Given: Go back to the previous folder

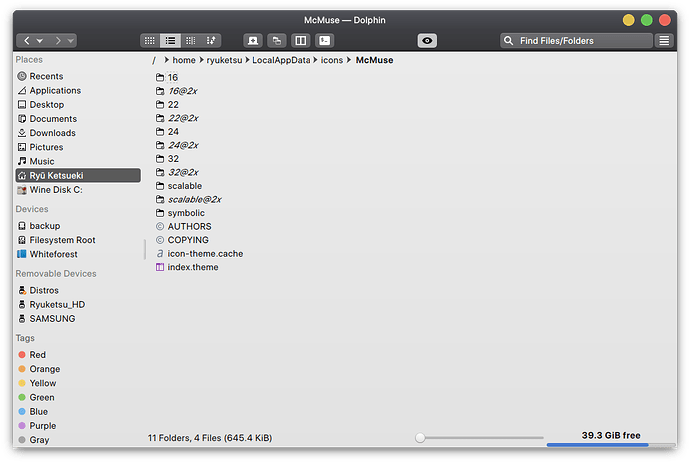Looking at the screenshot, I should tap(27, 41).
